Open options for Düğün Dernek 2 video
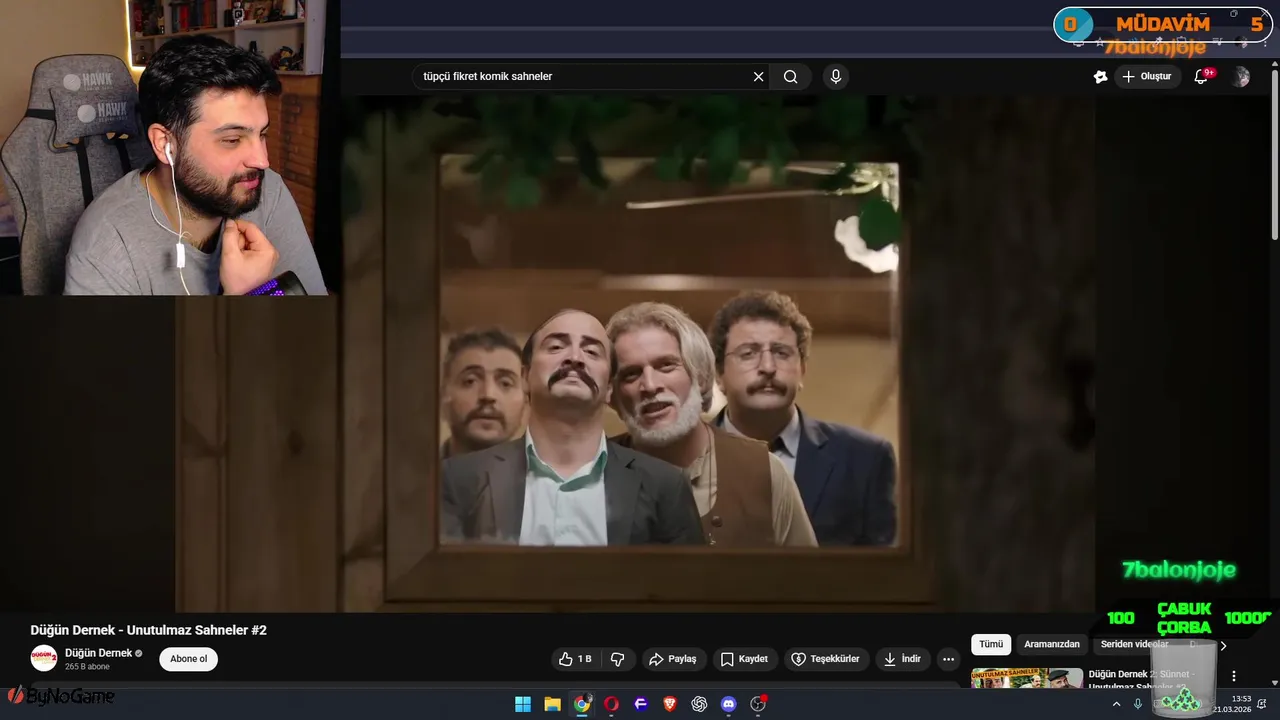 pos(1234,677)
